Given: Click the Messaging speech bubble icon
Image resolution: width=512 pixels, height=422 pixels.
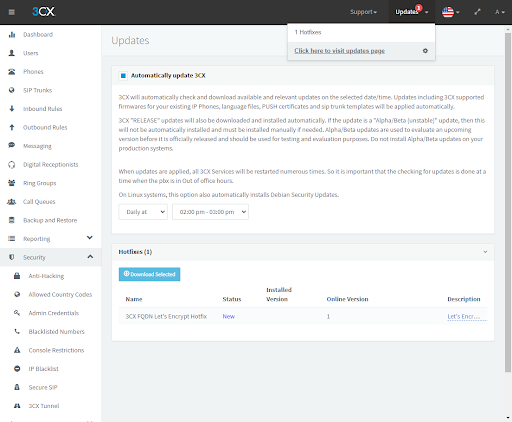Looking at the screenshot, I should [x=12, y=145].
